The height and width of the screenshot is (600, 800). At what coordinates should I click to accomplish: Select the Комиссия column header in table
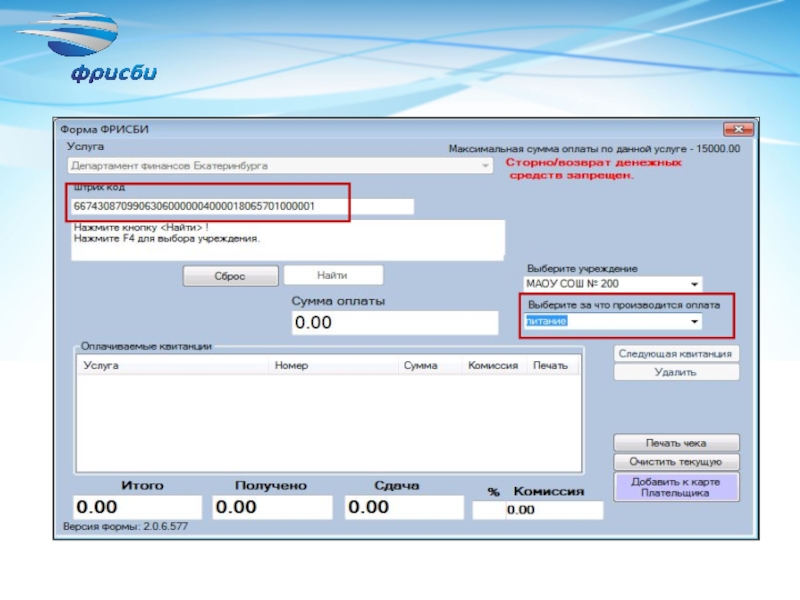pos(493,365)
